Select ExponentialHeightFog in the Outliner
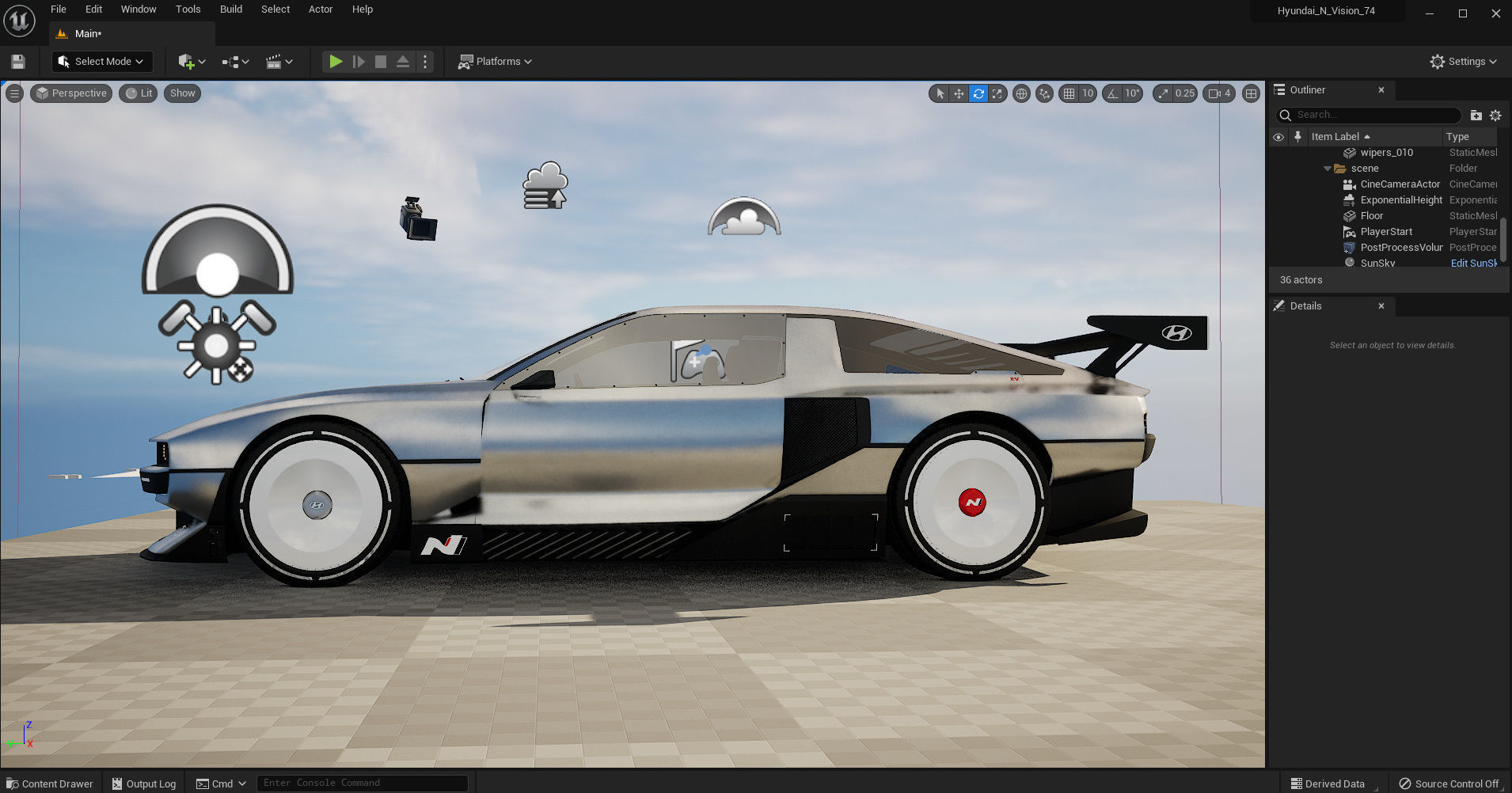The image size is (1512, 793). (1401, 200)
